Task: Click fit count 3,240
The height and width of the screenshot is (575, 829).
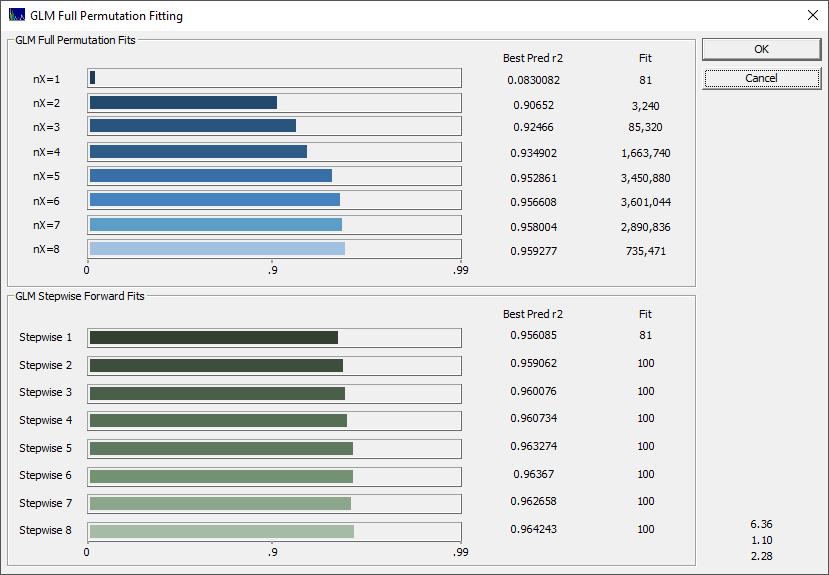Action: click(646, 106)
